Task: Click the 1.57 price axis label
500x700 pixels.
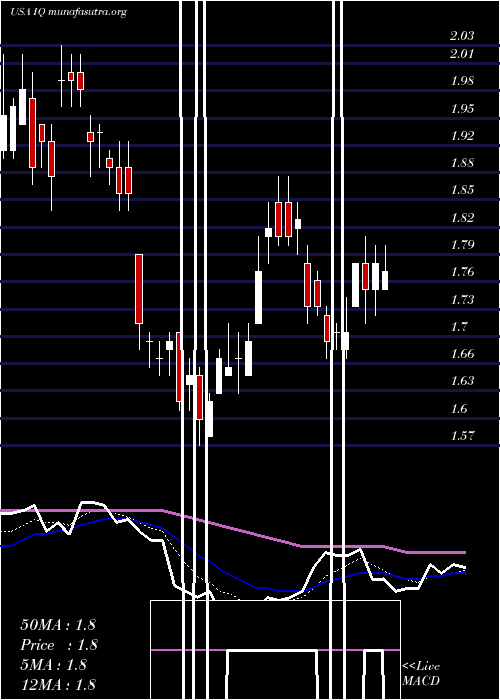Action: pyautogui.click(x=462, y=436)
